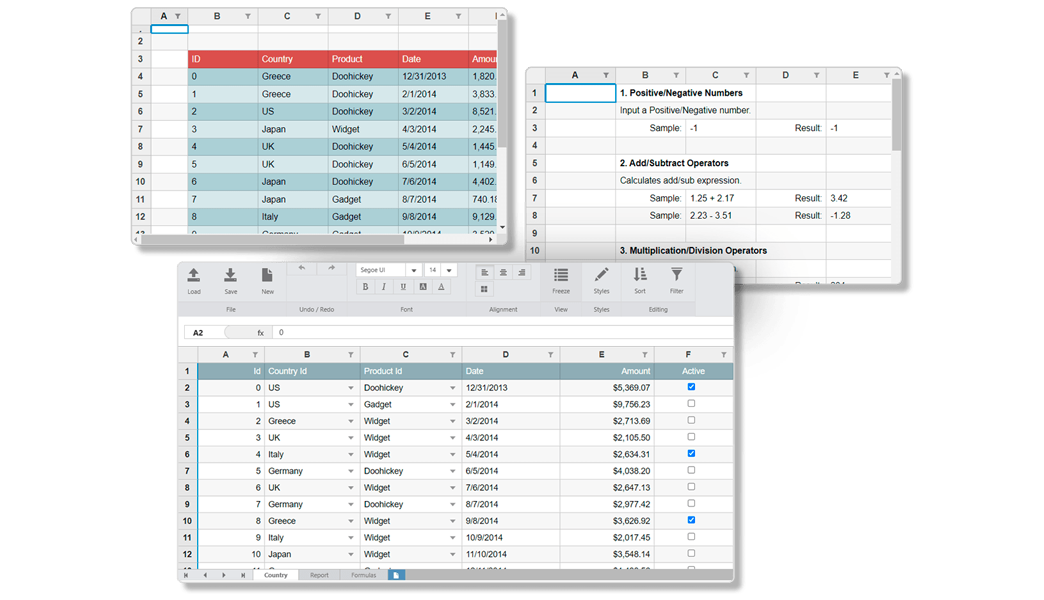Click horizontal scrollbar of top-left spreadsheet
Screen dimensions: 1044x600
273,239
